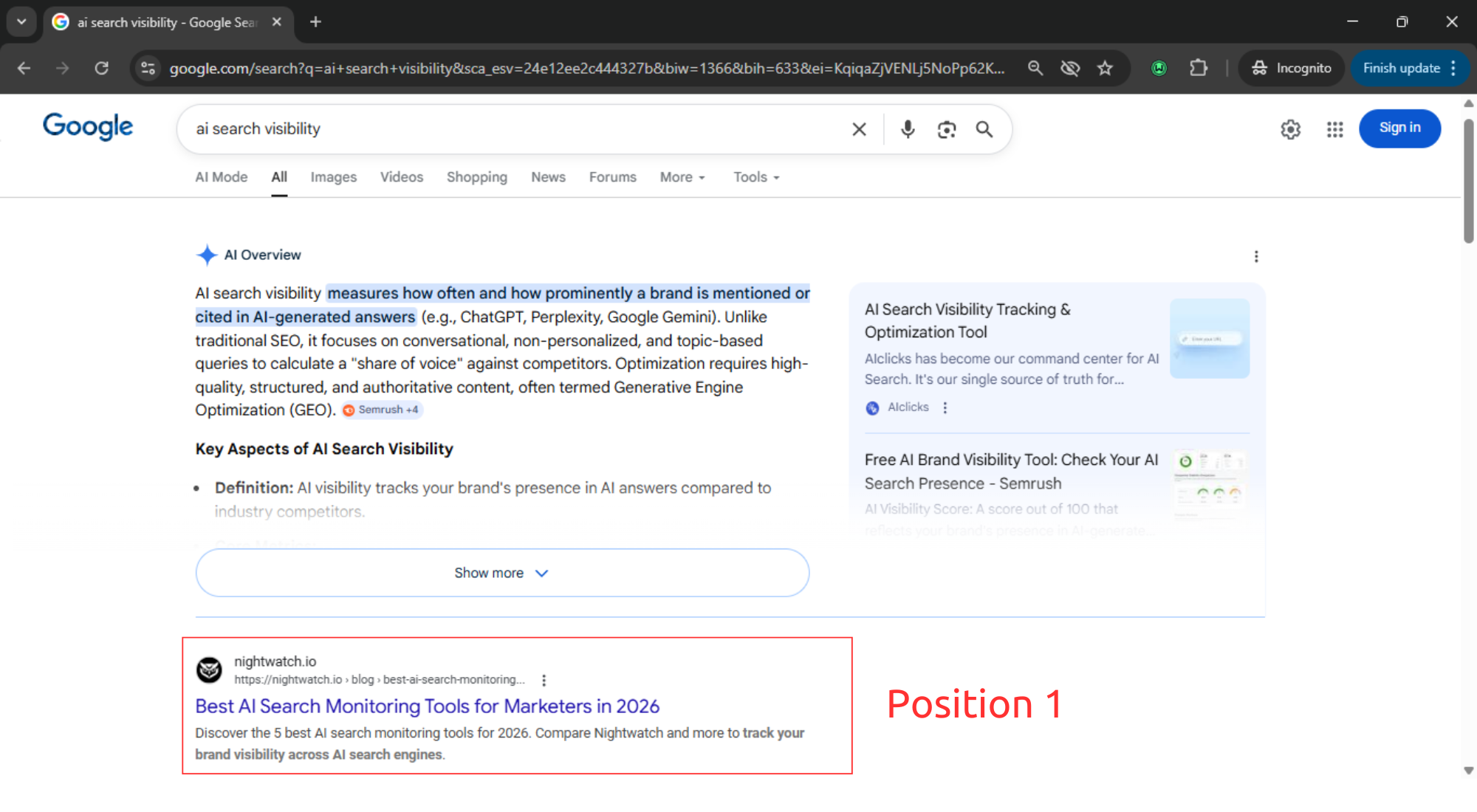The width and height of the screenshot is (1477, 812).
Task: Activate voice search with the microphone icon
Action: coord(907,128)
